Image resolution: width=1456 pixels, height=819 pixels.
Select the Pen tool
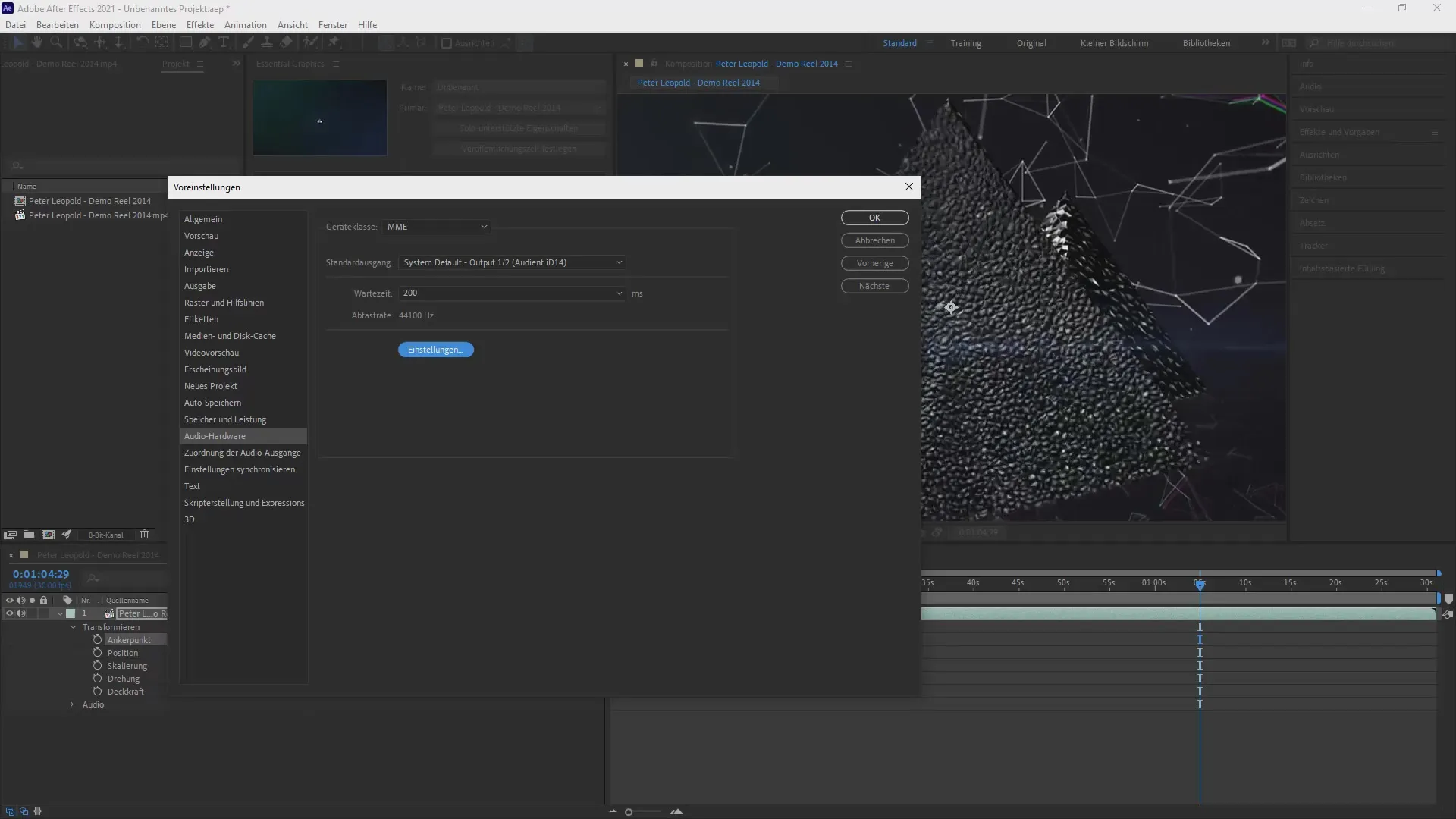click(205, 43)
